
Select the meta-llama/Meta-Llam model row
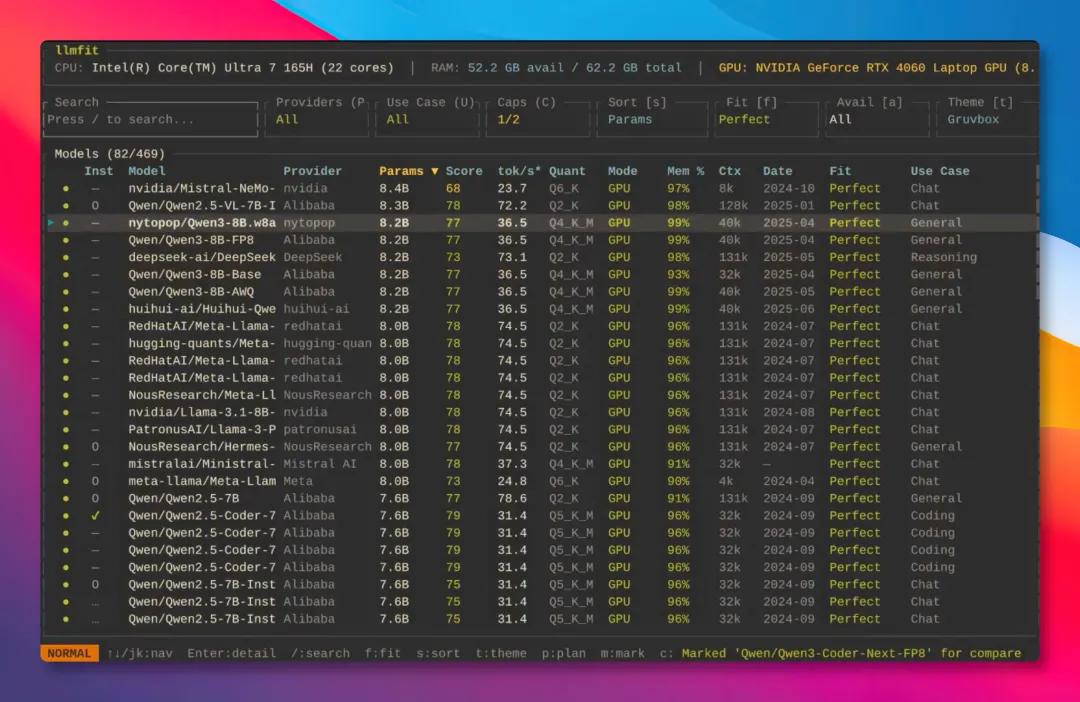541,481
